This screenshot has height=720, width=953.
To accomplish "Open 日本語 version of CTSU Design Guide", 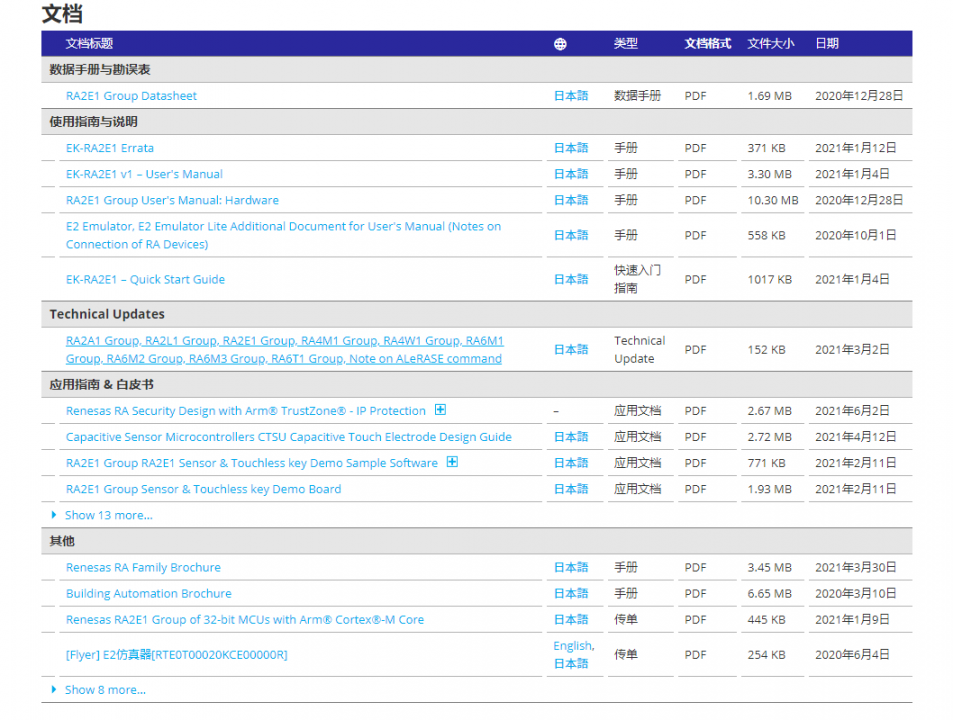I will click(571, 437).
